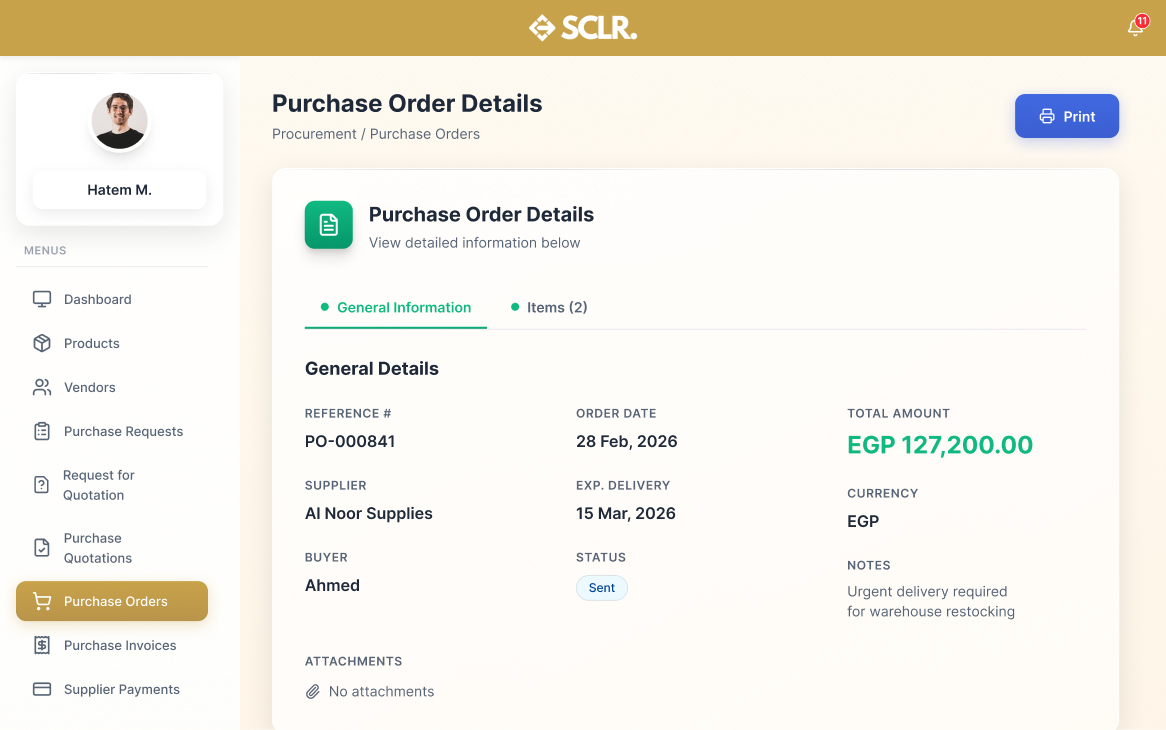The image size is (1166, 730).
Task: Open Purchase Quotations menu item
Action: (98, 548)
